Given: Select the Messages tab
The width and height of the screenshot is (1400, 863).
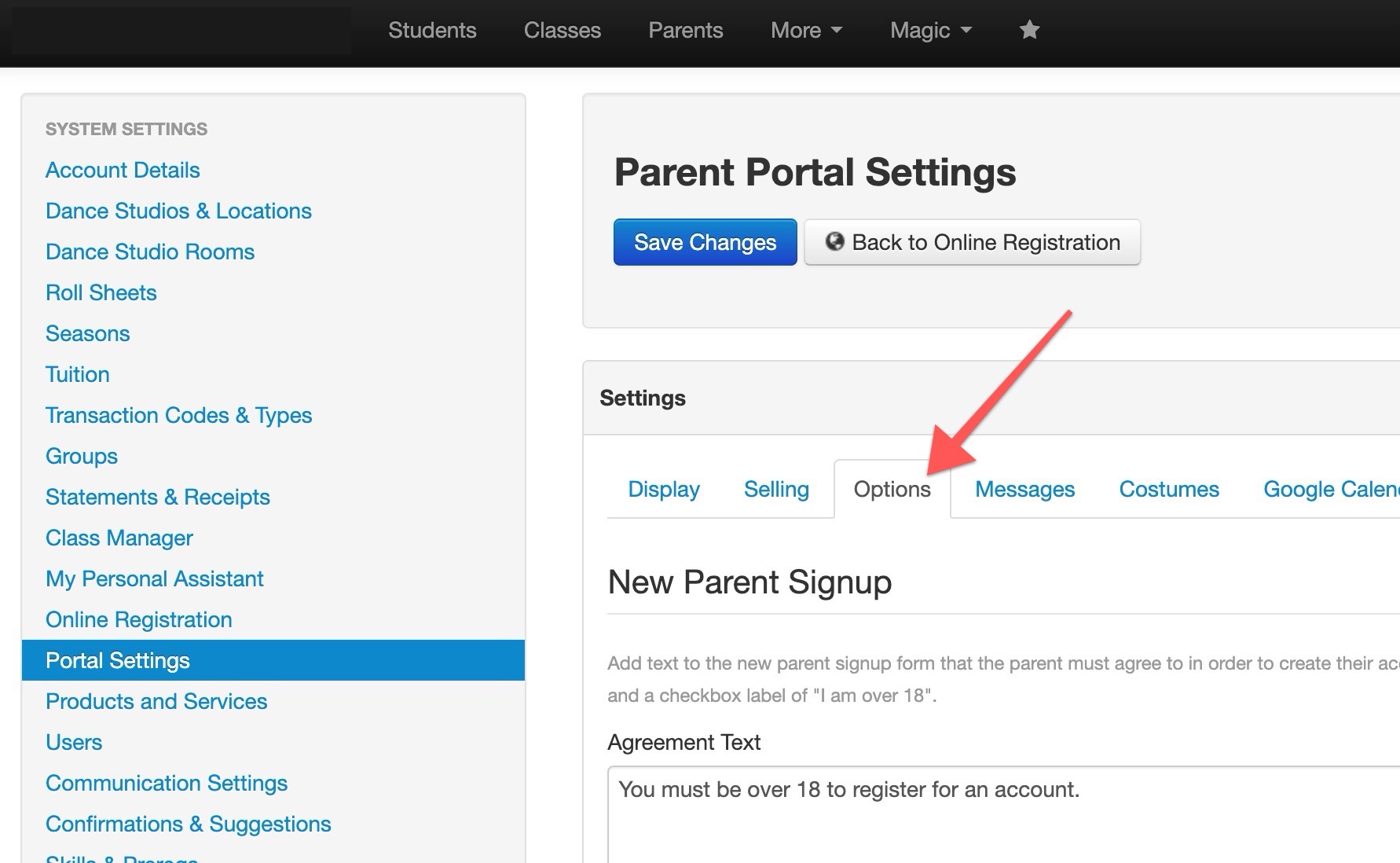Looking at the screenshot, I should (x=1024, y=489).
